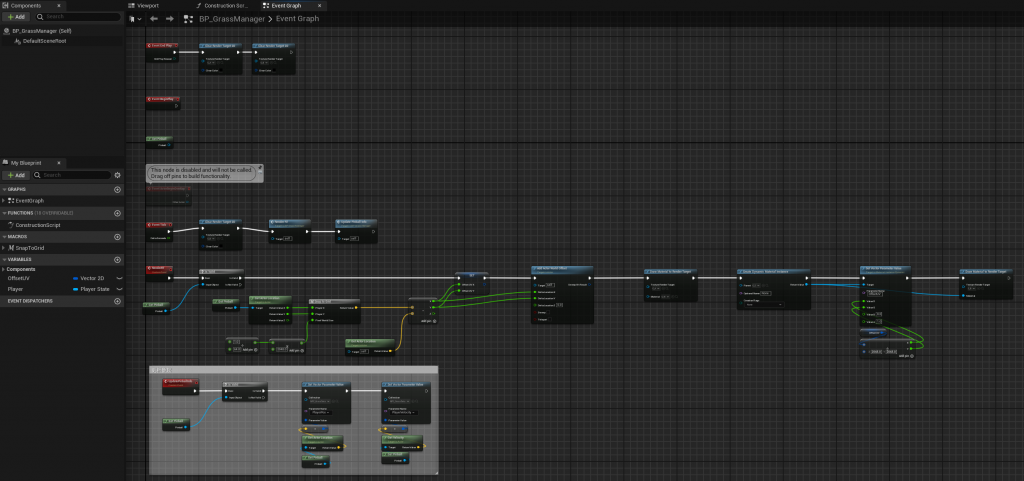Viewport: 1024px width, 481px height.
Task: Expand the EventGraph tree entry
Action: [x=4, y=201]
